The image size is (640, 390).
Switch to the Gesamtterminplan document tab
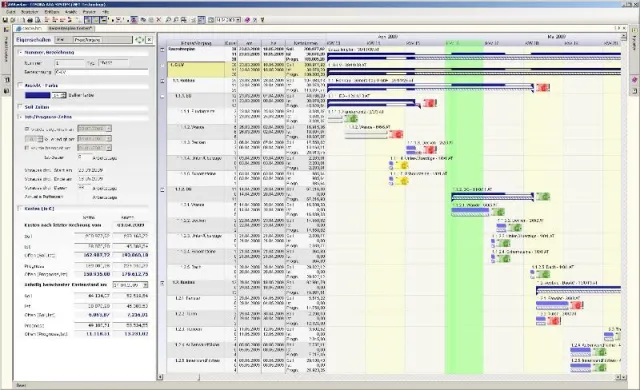pyautogui.click(x=70, y=29)
